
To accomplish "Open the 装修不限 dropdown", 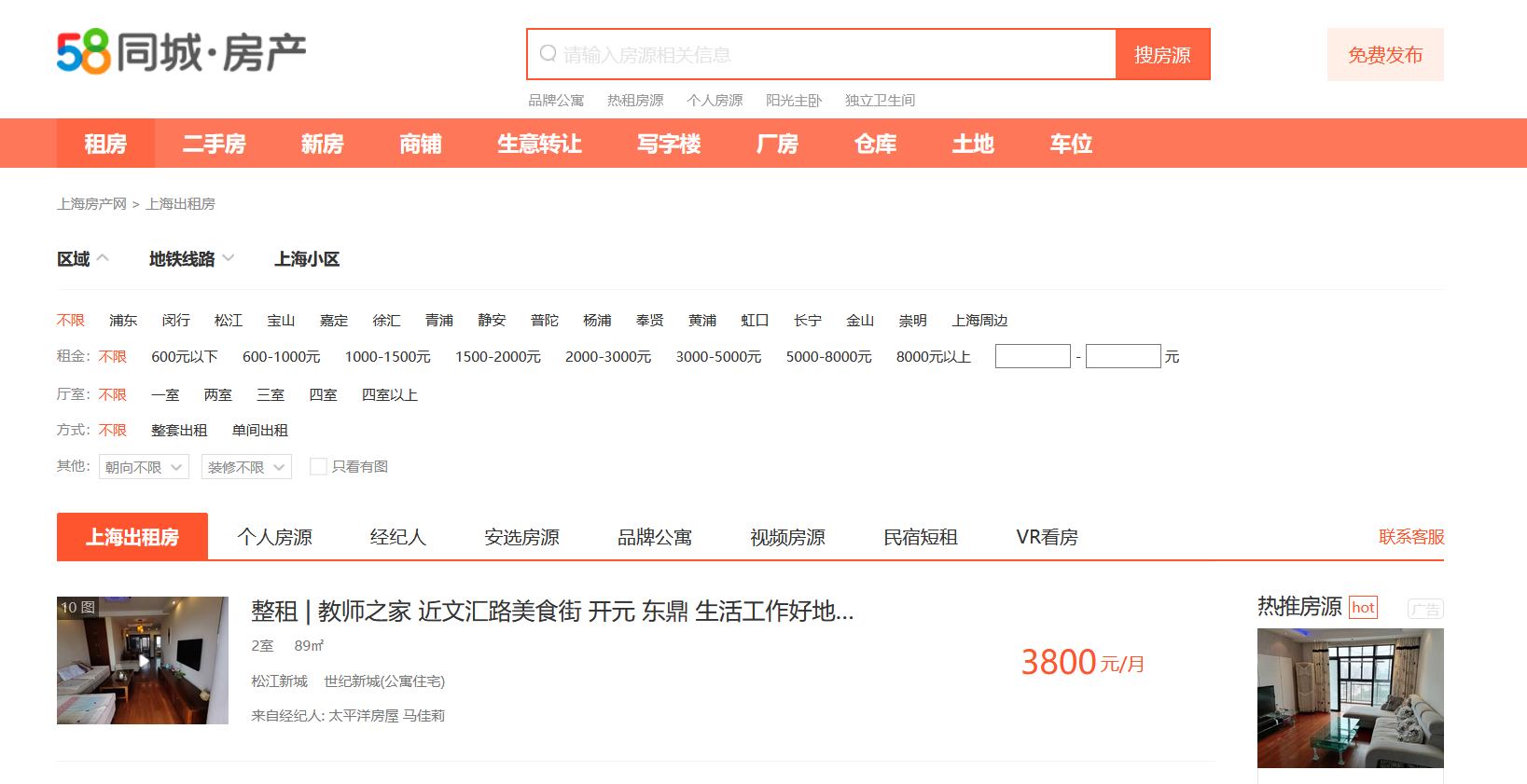I will 246,467.
